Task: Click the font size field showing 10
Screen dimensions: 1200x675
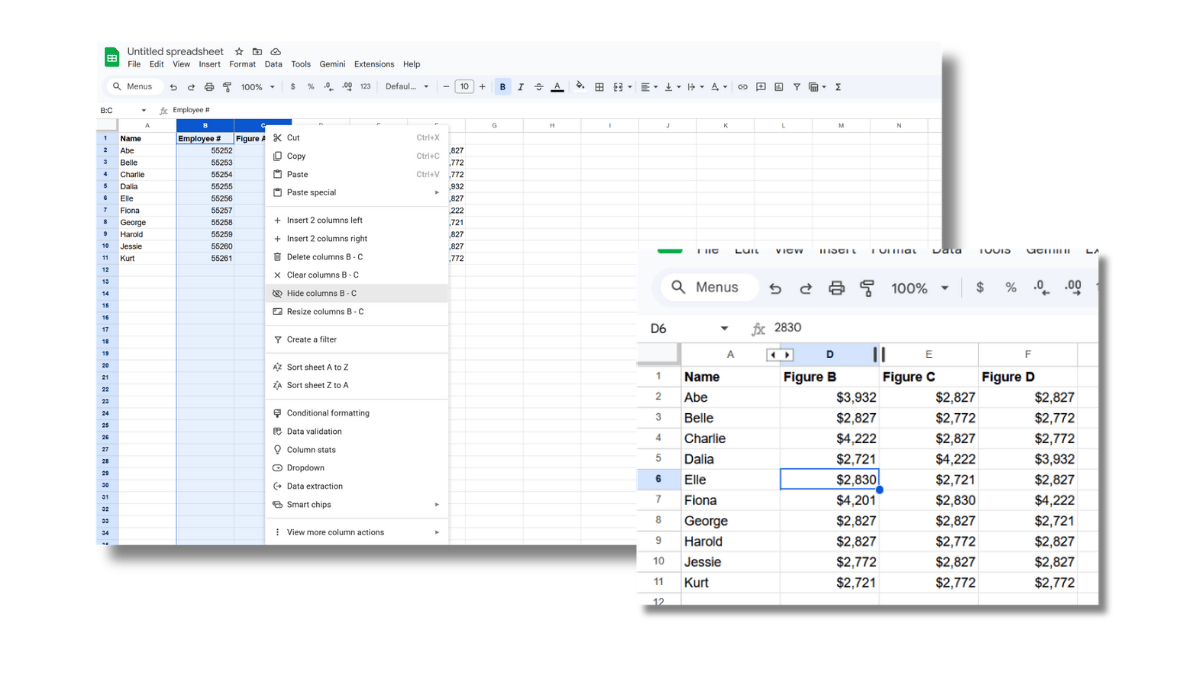Action: tap(464, 87)
